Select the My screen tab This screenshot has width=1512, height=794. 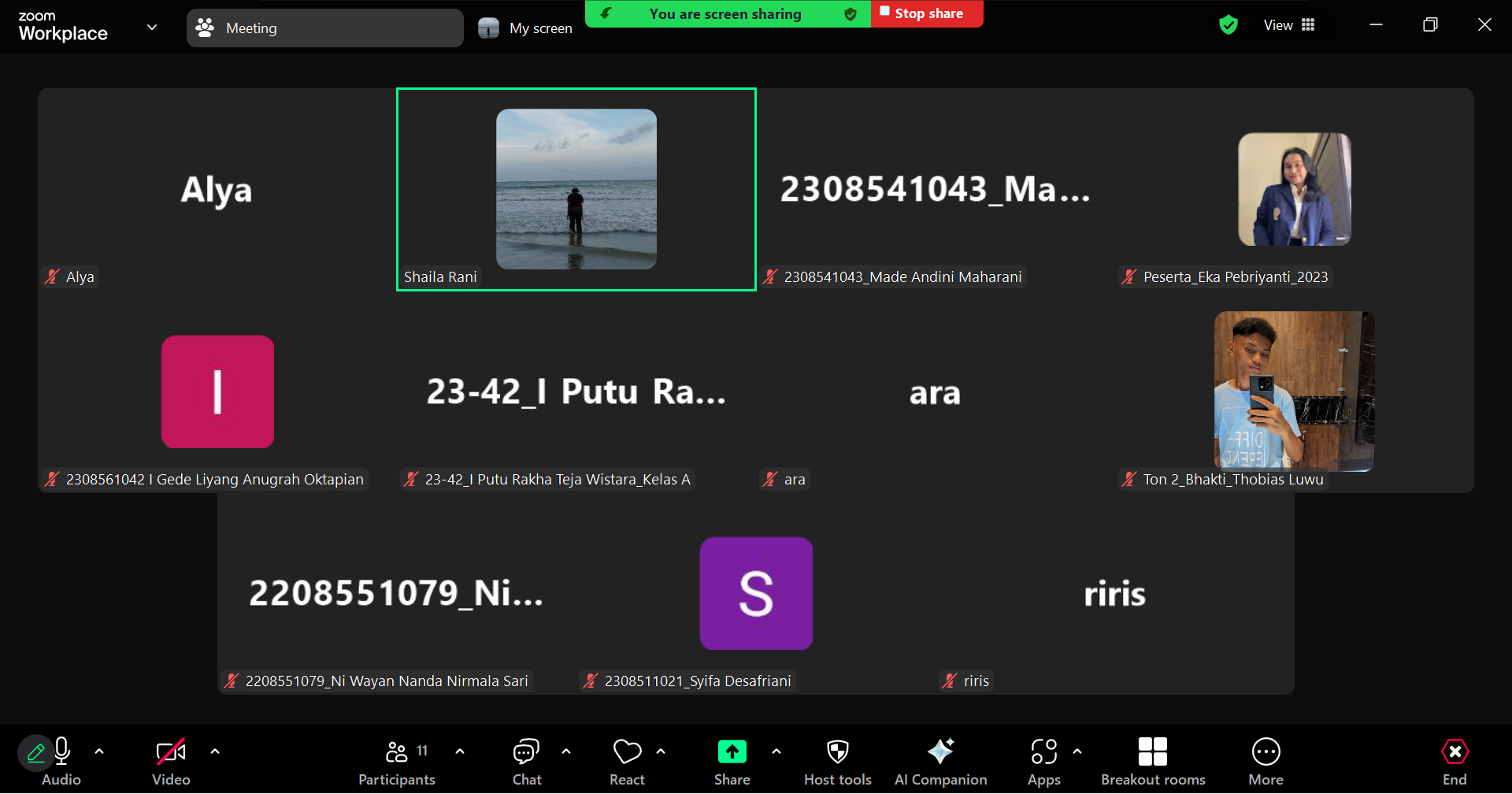click(x=525, y=28)
